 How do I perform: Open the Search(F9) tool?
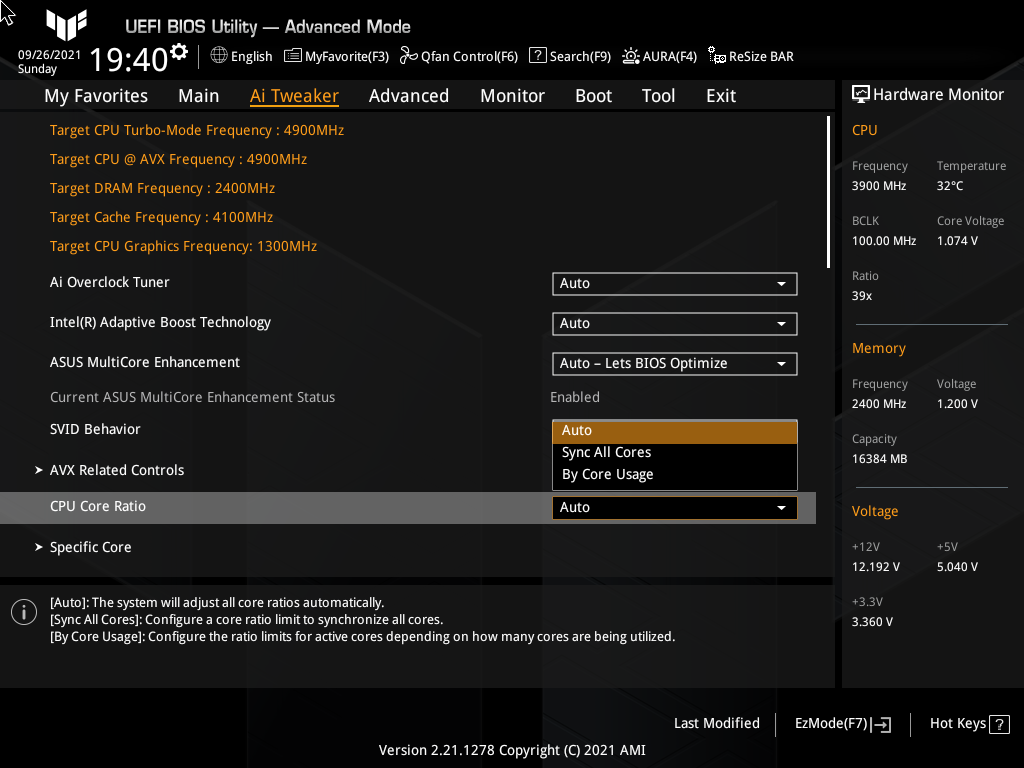click(569, 56)
